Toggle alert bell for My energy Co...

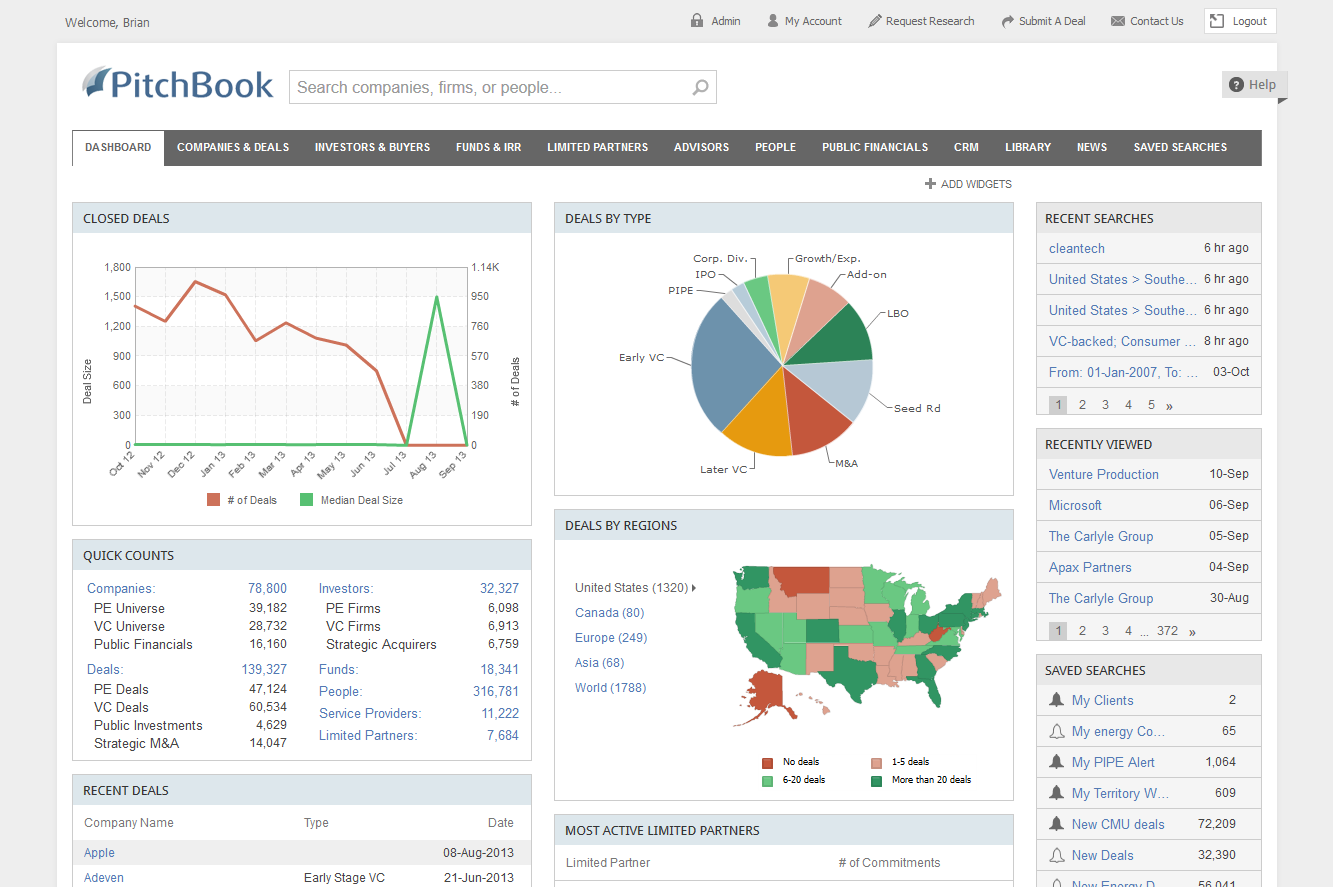tap(1056, 731)
